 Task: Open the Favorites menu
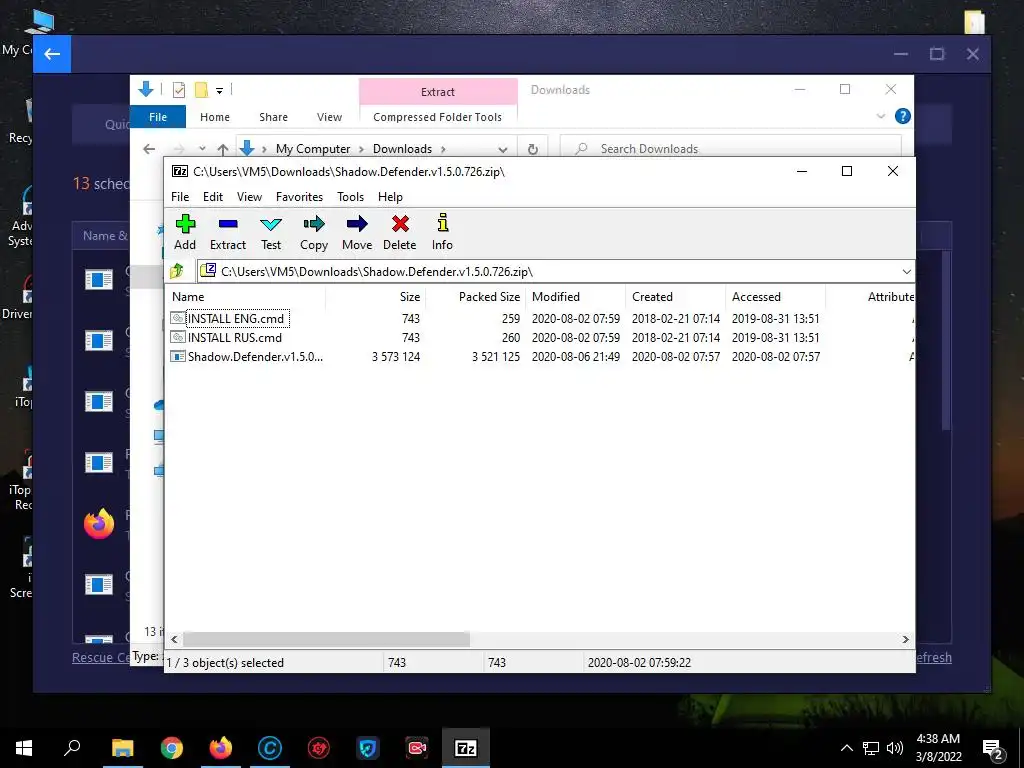299,197
